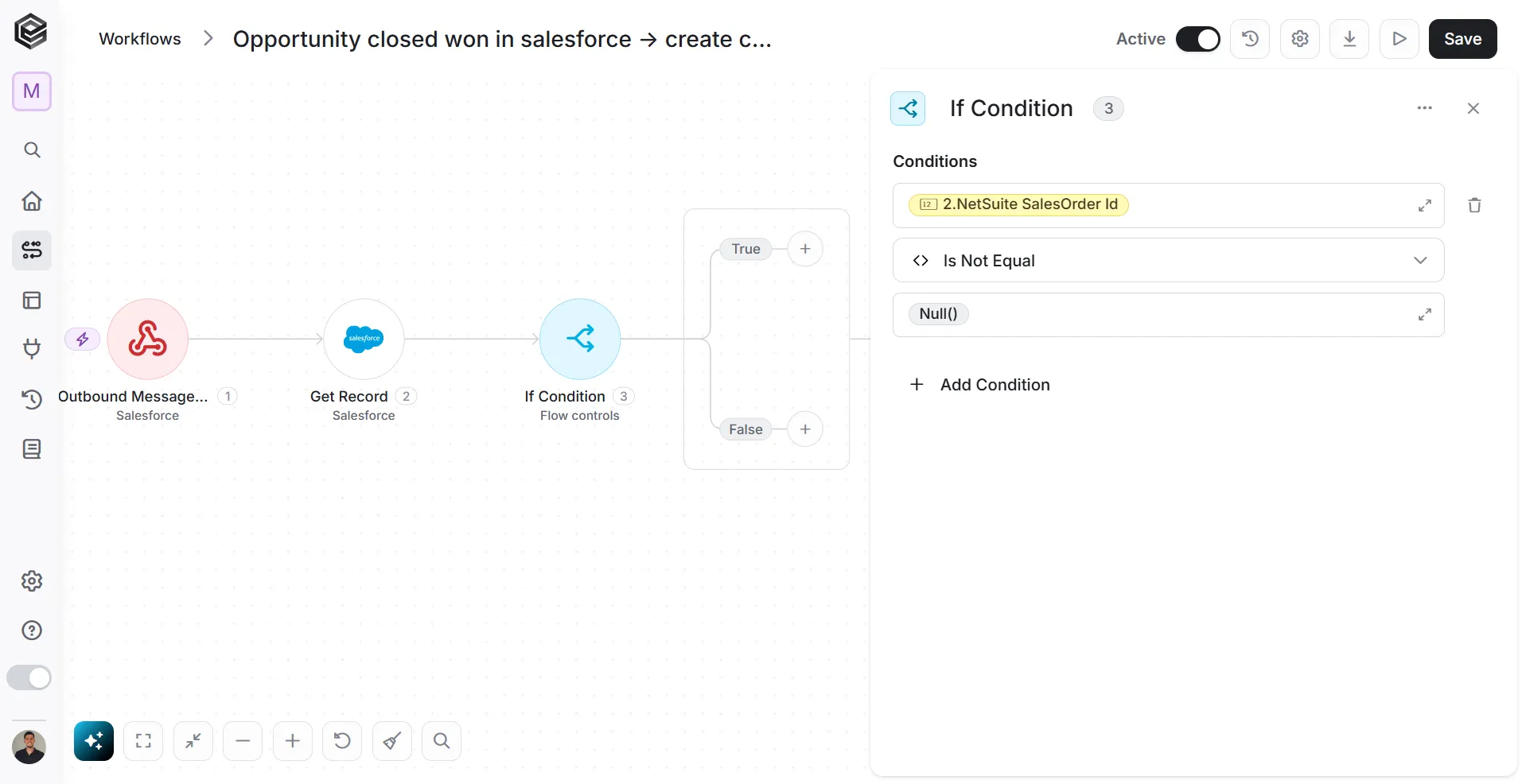Toggle the switch in the lower sidebar

[x=29, y=677]
